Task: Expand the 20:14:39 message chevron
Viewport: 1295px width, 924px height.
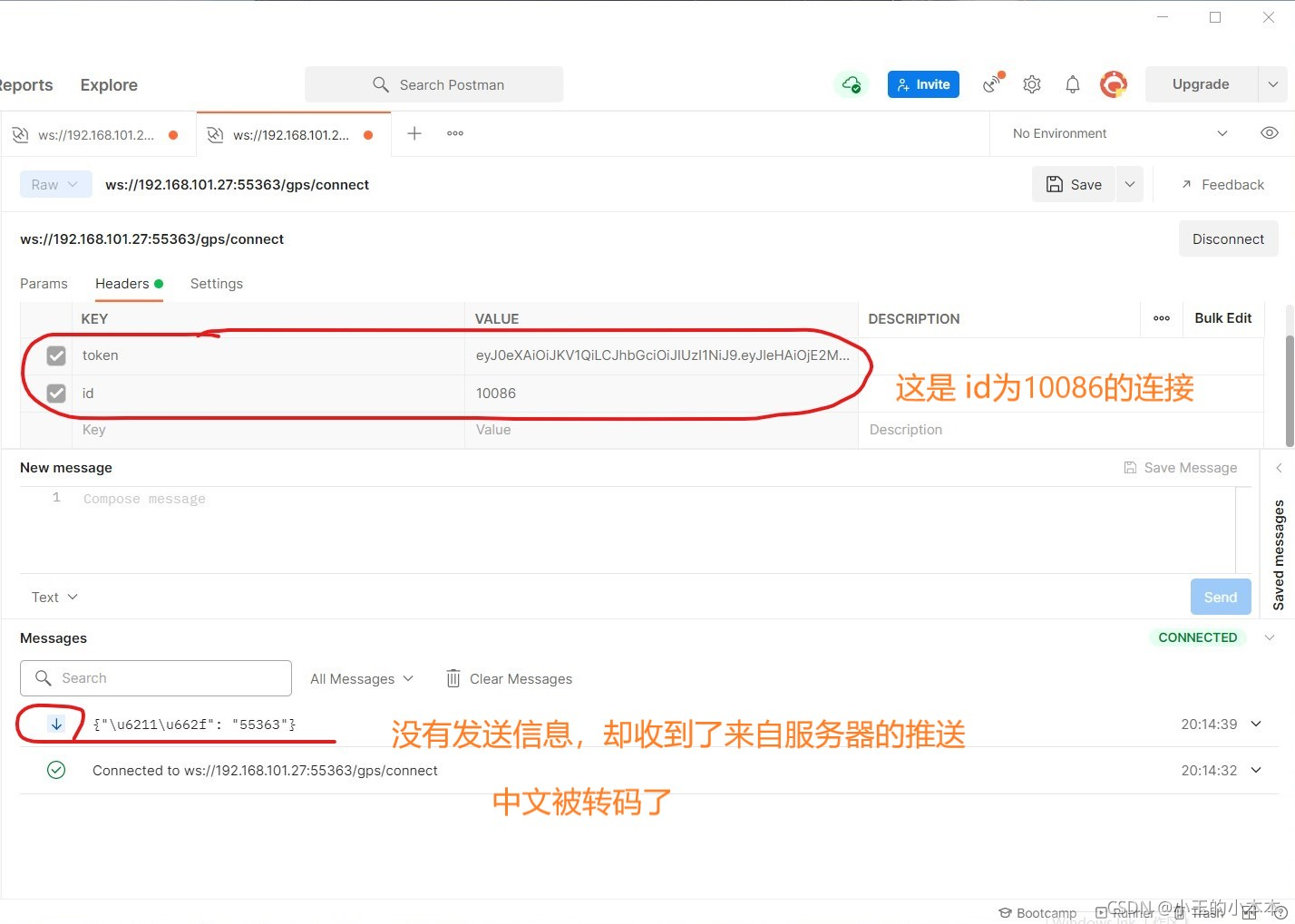Action: 1256,724
